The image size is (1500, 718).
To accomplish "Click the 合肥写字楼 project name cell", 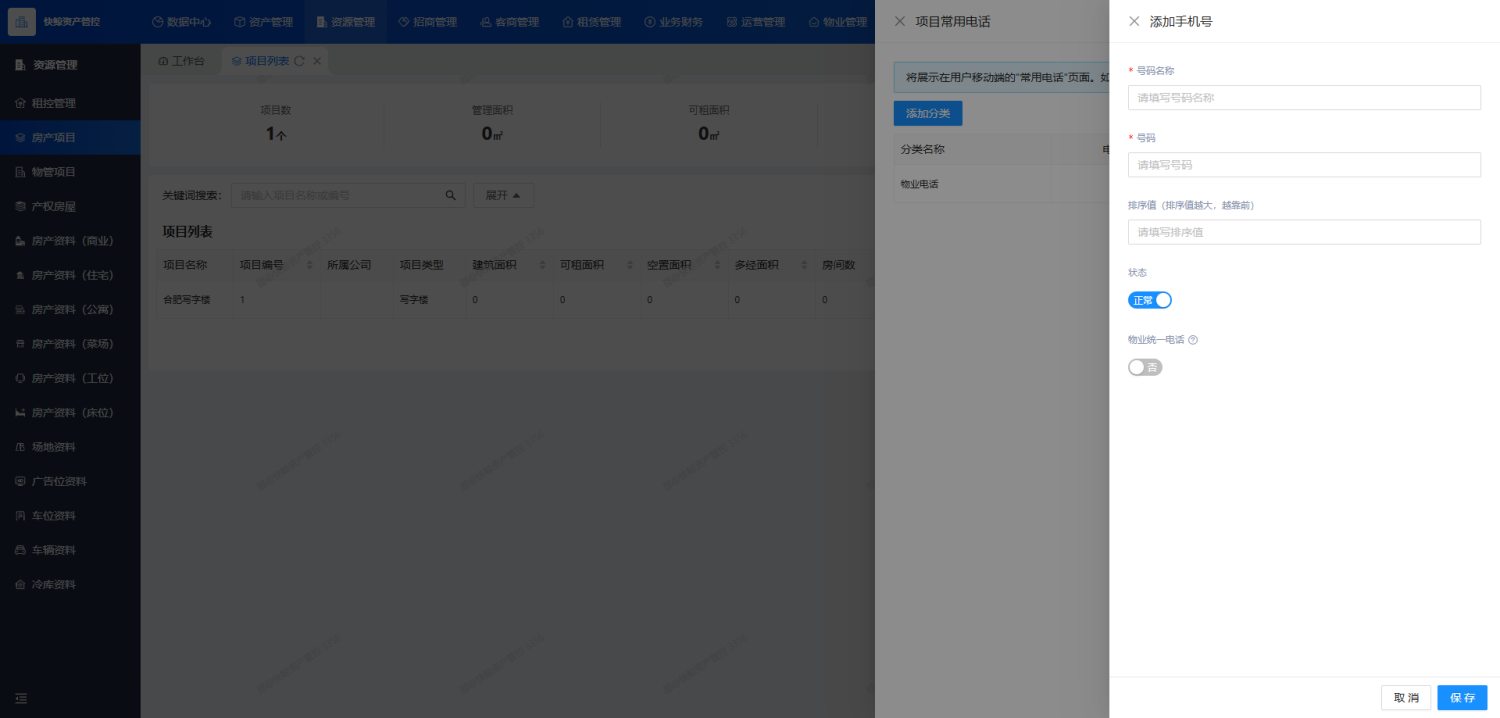I will click(186, 300).
